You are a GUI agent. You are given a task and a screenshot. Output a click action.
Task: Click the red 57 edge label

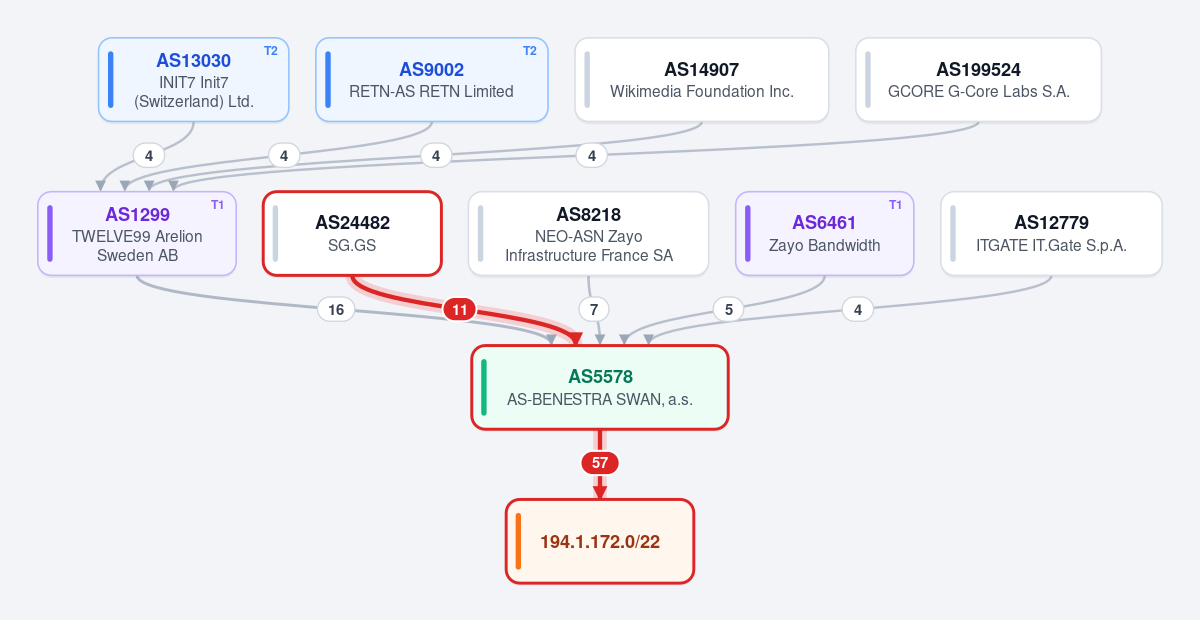pyautogui.click(x=600, y=463)
